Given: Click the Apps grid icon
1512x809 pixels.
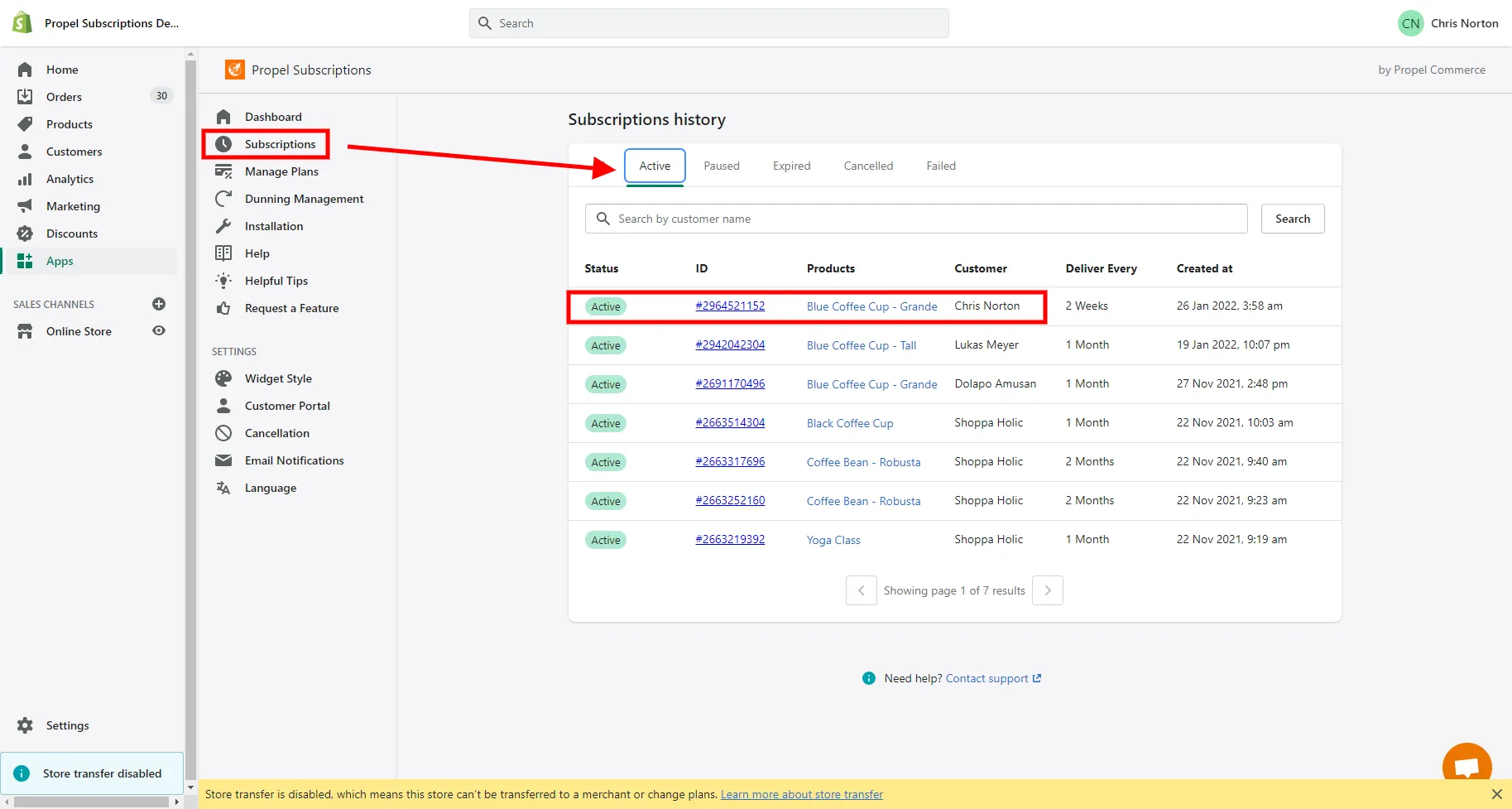Looking at the screenshot, I should click(25, 261).
